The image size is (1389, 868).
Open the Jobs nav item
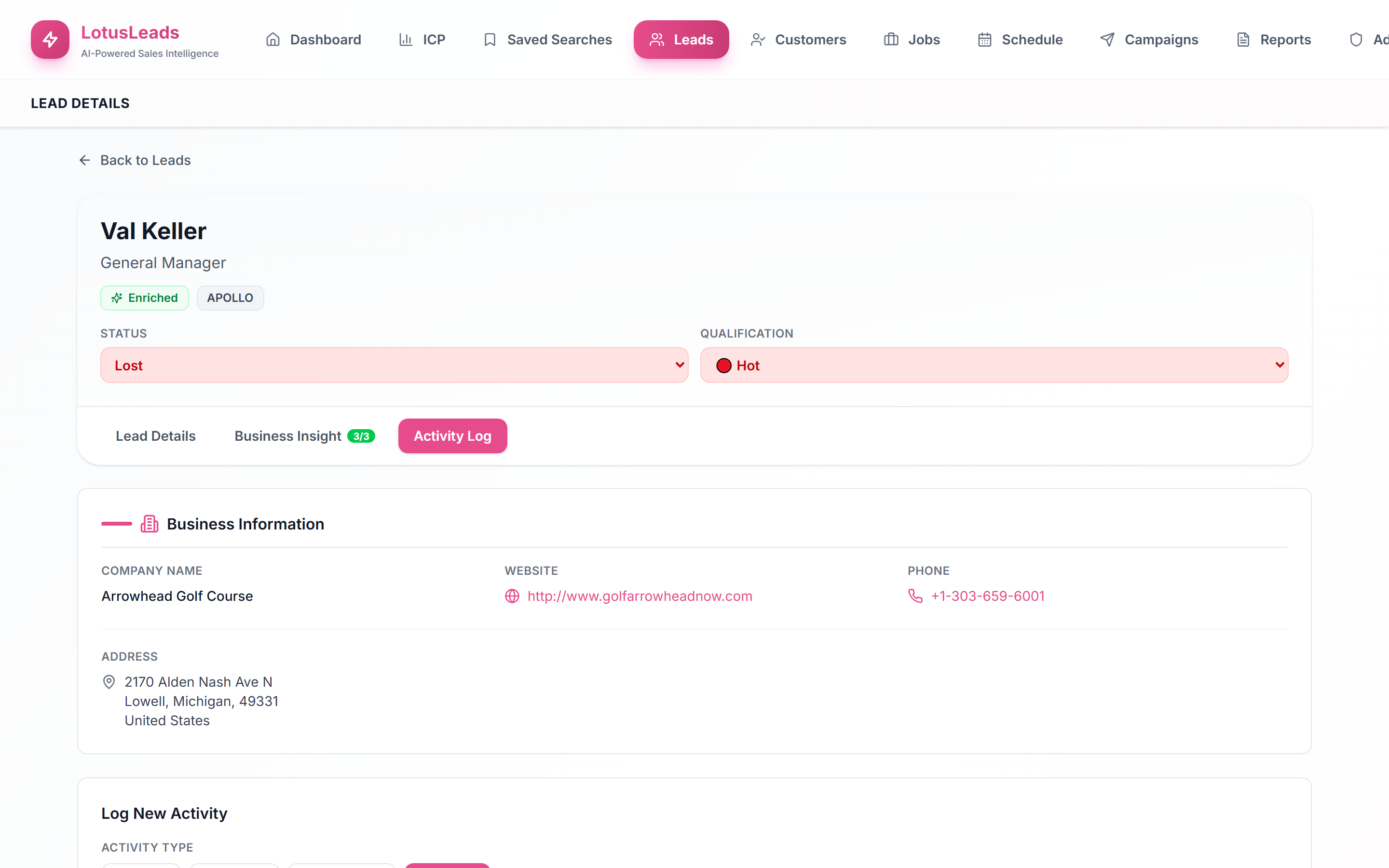pos(912,40)
